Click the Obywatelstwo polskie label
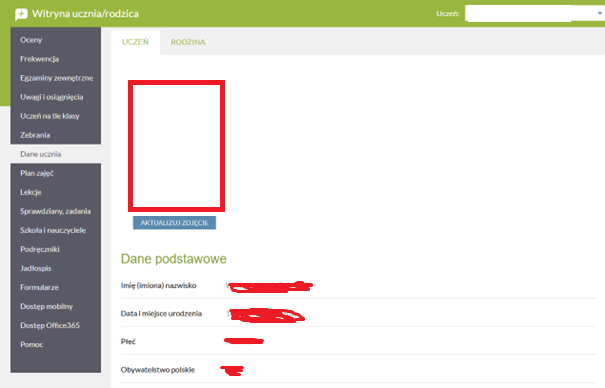Viewport: 605px width, 388px height. [158, 370]
